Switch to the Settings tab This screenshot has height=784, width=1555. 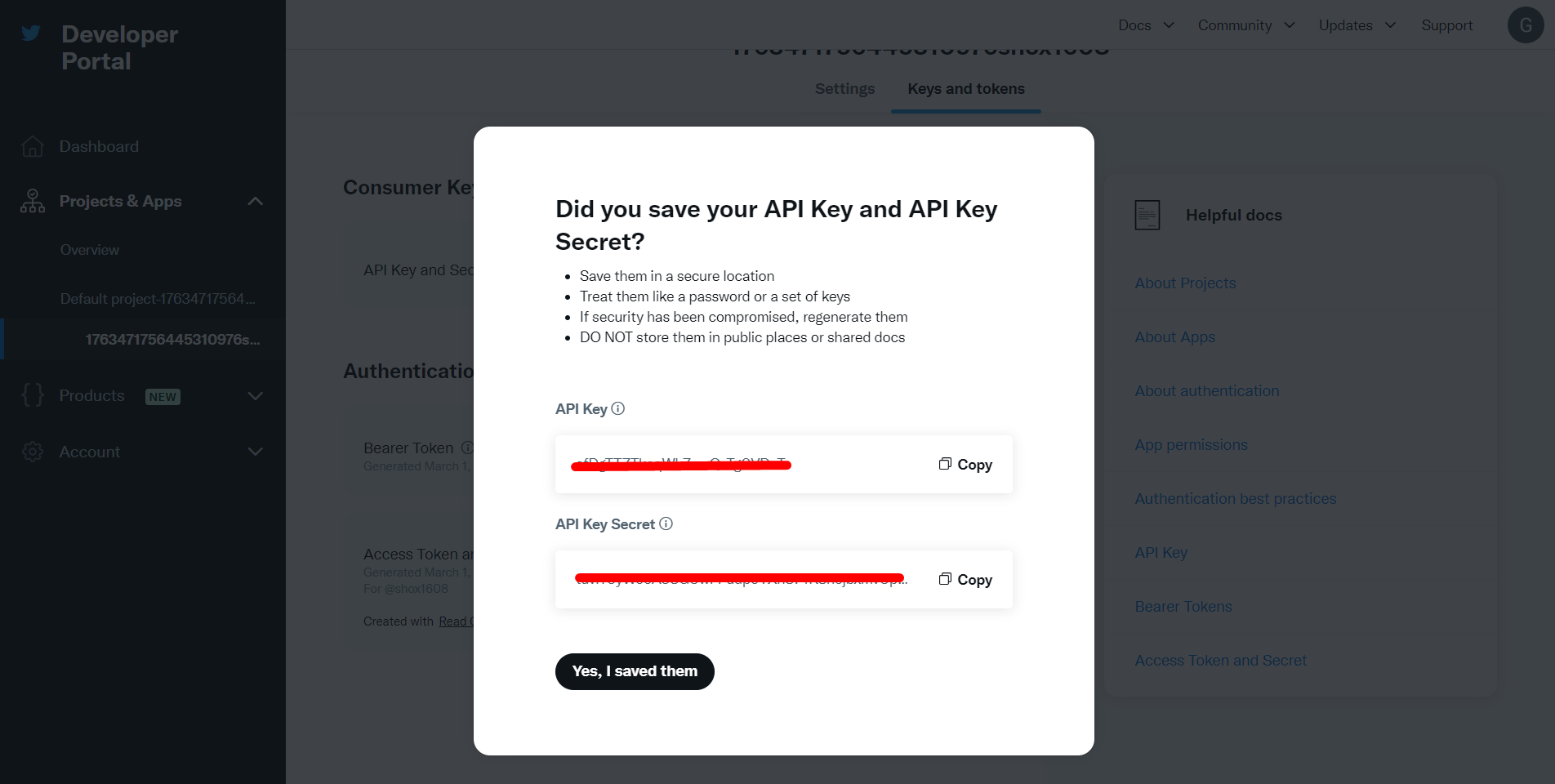tap(844, 89)
